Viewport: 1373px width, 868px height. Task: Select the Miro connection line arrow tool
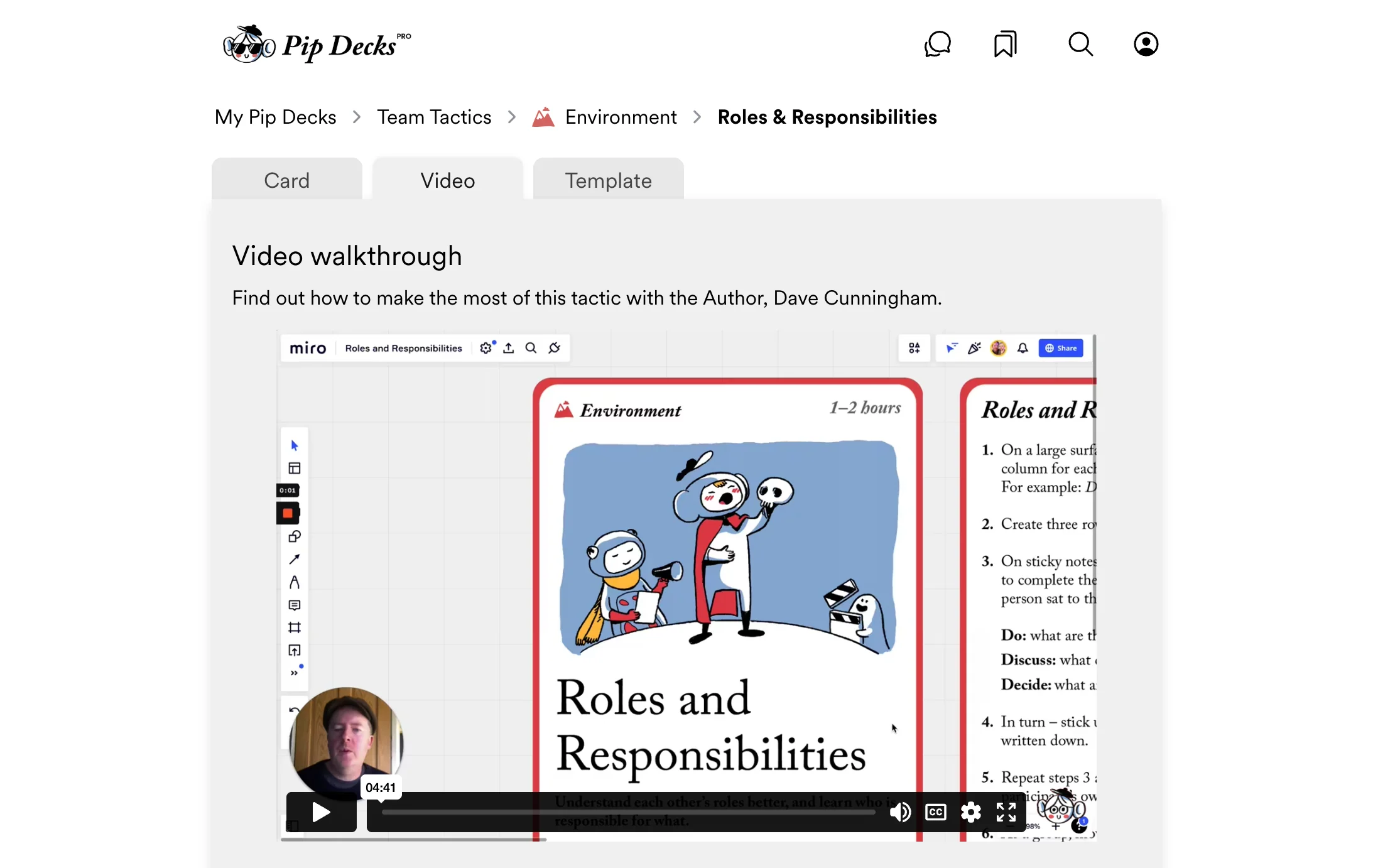tap(294, 559)
